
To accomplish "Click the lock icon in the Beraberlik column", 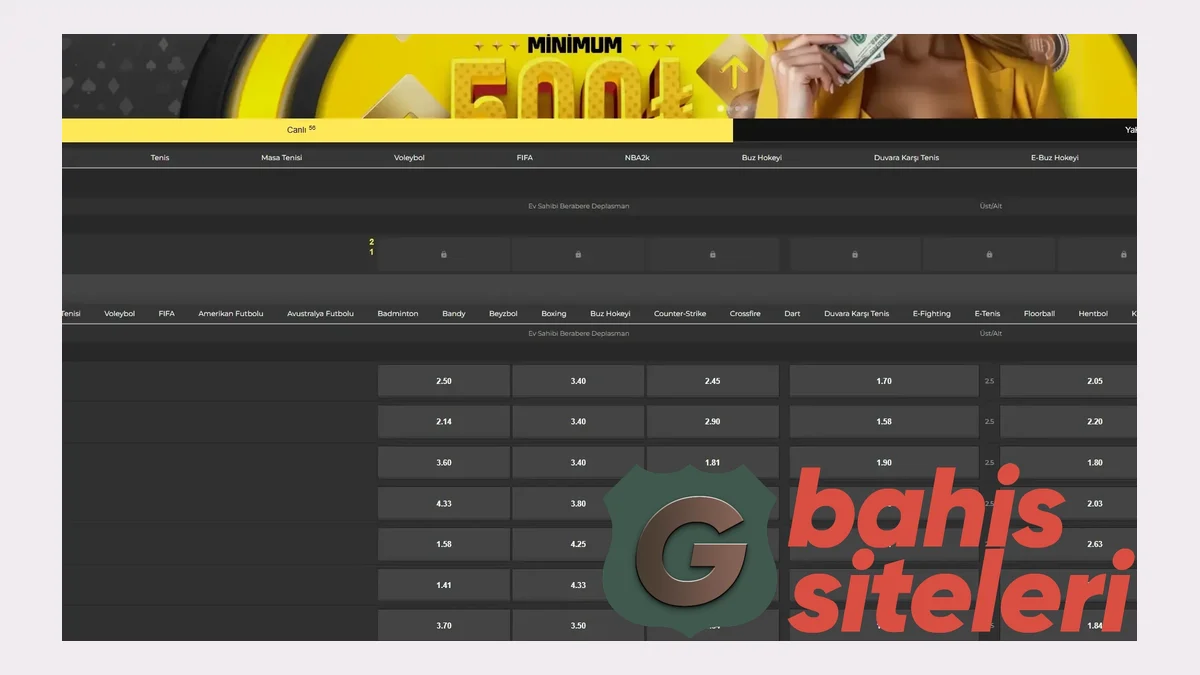I will [578, 255].
